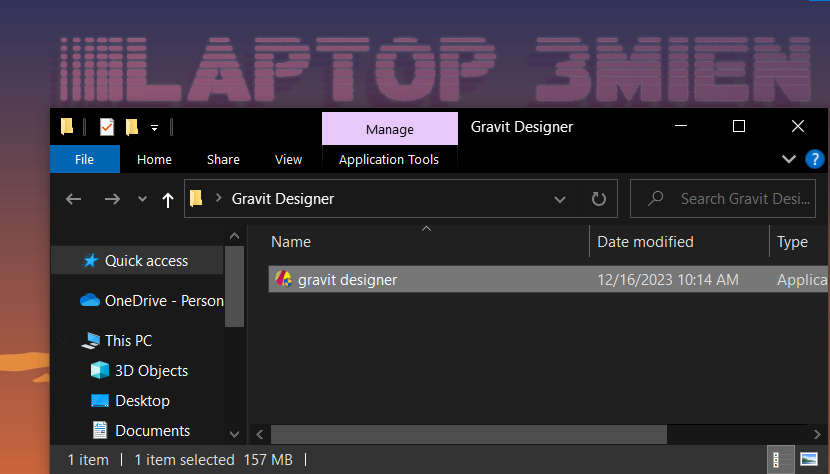Click the navigation pane vertical scrollbar thumb
The height and width of the screenshot is (474, 830).
coord(234,287)
